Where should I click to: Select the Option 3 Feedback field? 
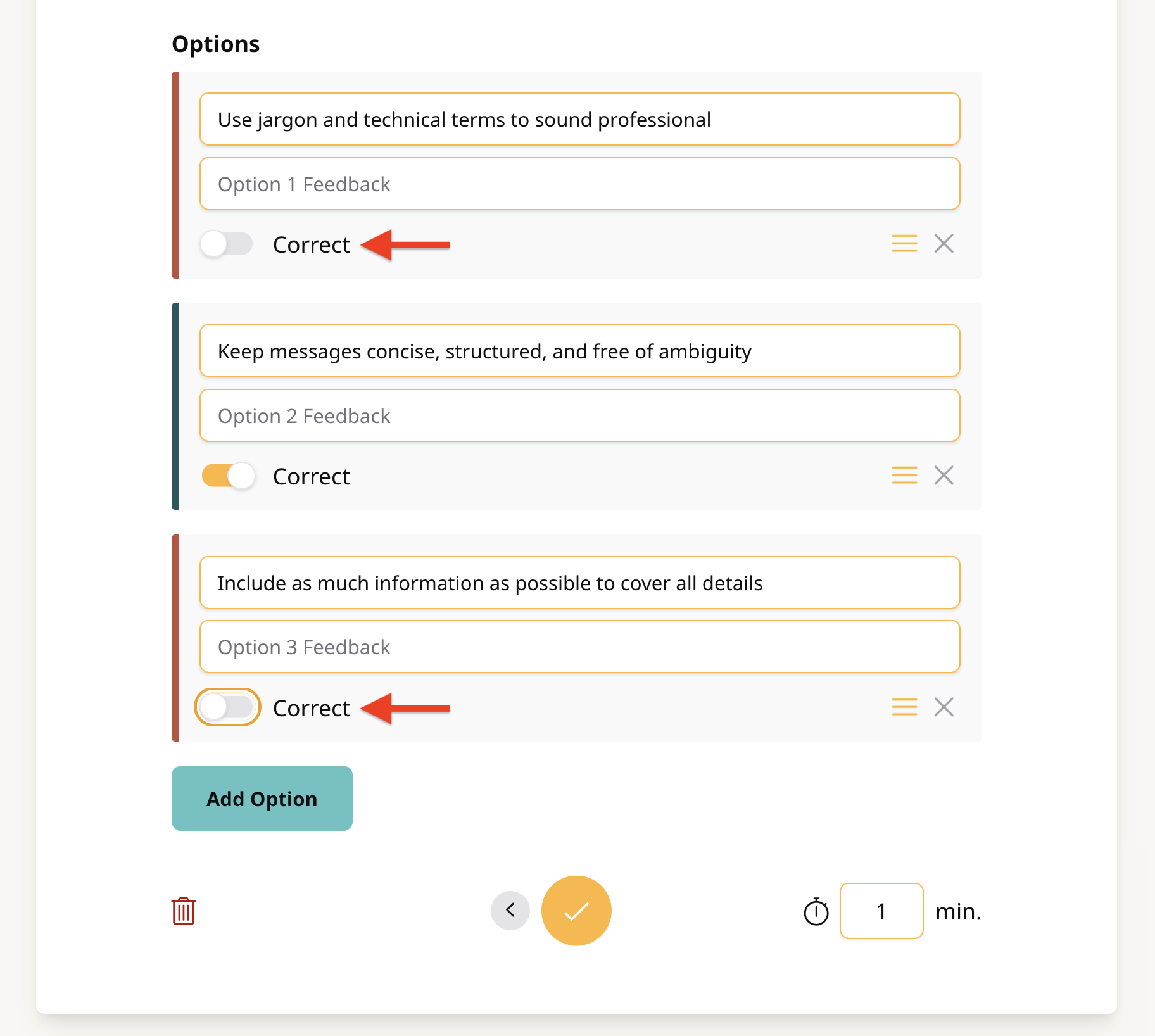pyautogui.click(x=580, y=647)
